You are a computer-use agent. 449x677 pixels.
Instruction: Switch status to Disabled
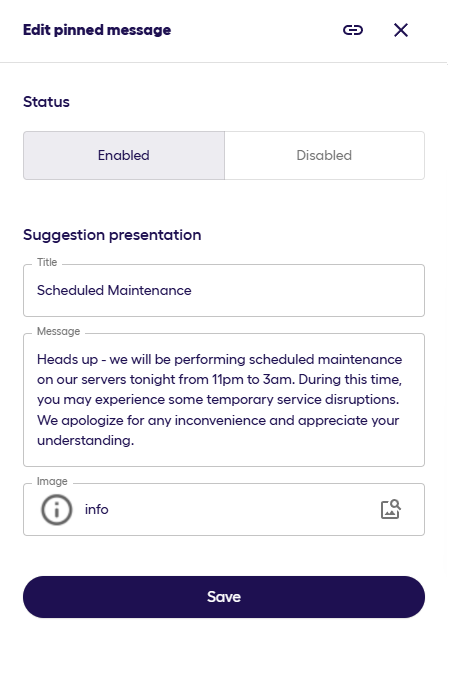[x=324, y=155]
